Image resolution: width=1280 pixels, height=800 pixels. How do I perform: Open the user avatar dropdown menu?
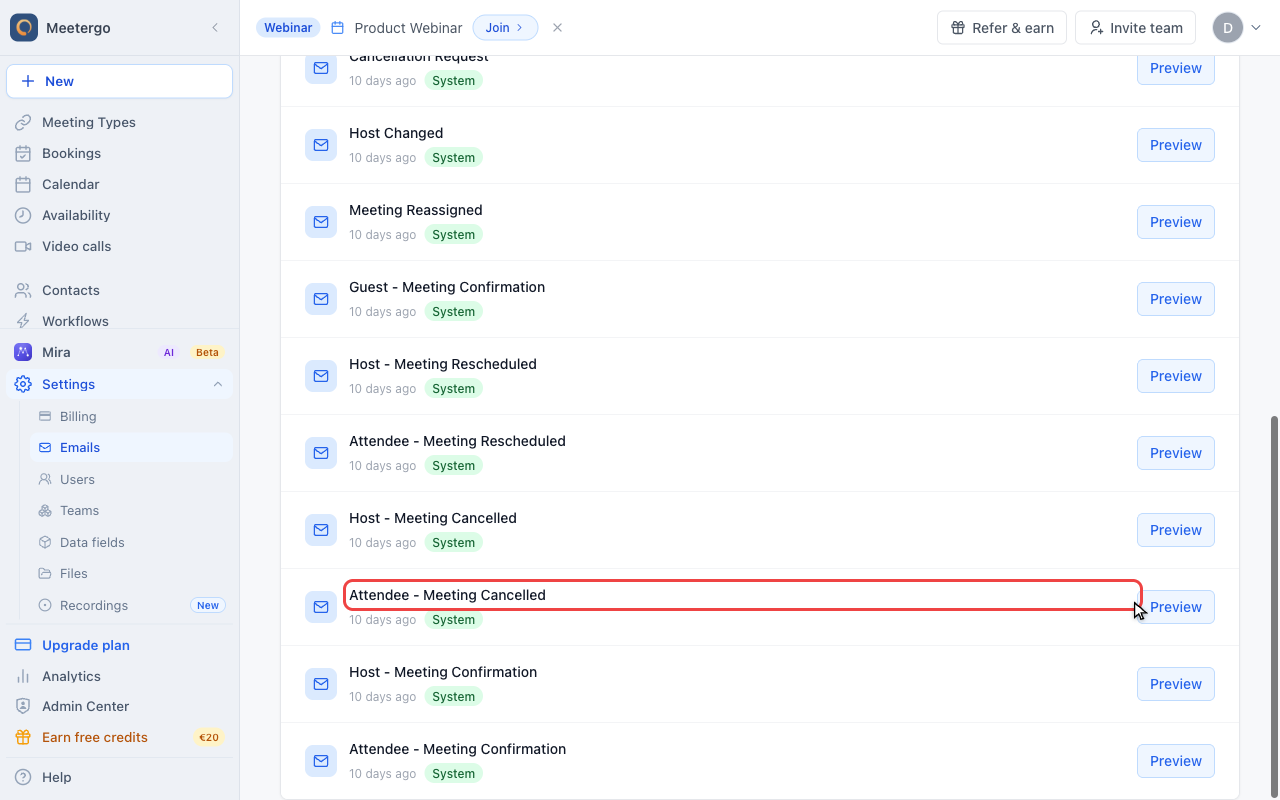click(1238, 28)
